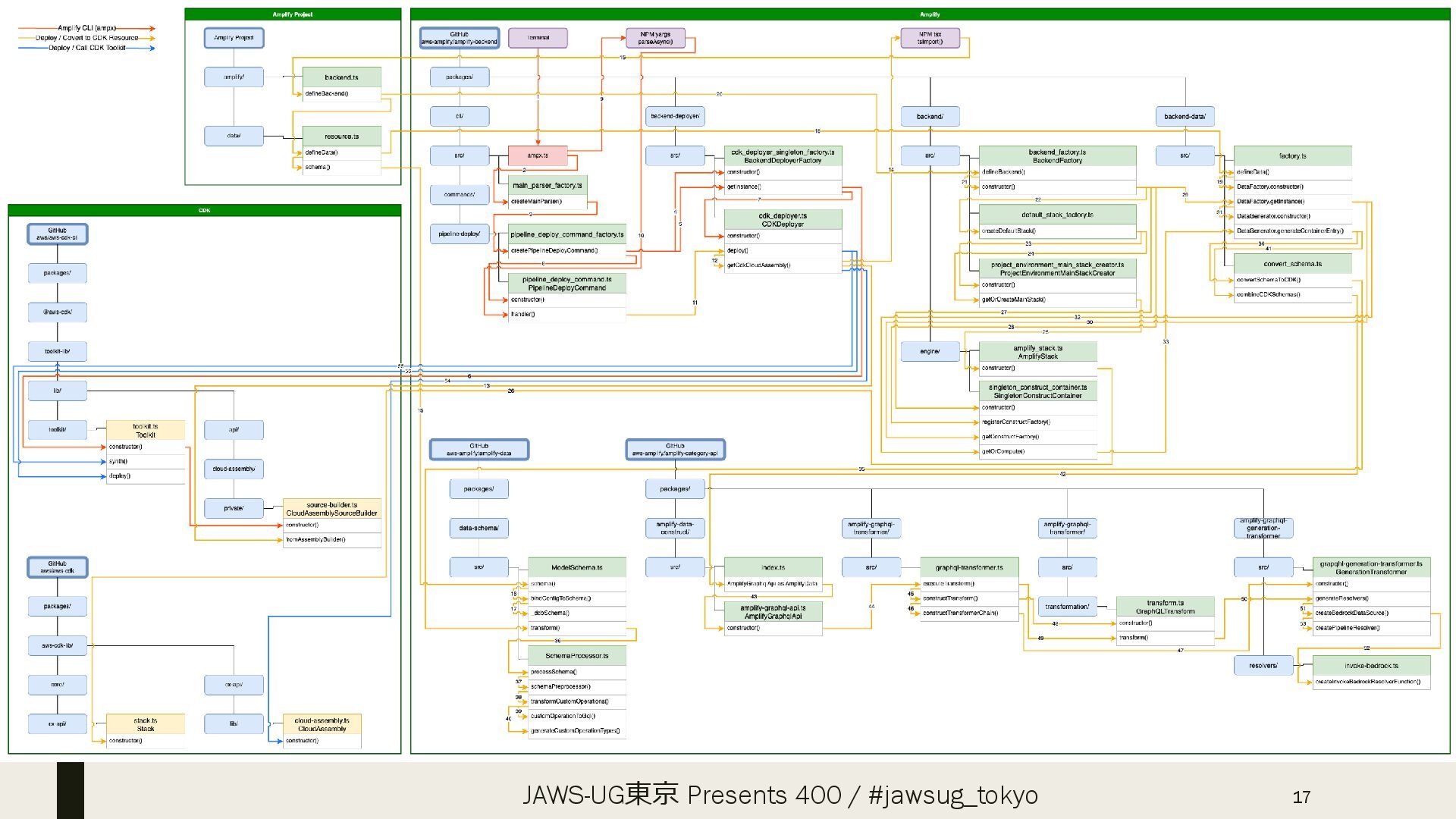Click the slide page number 17
This screenshot has height=819, width=1456.
pyautogui.click(x=1301, y=797)
